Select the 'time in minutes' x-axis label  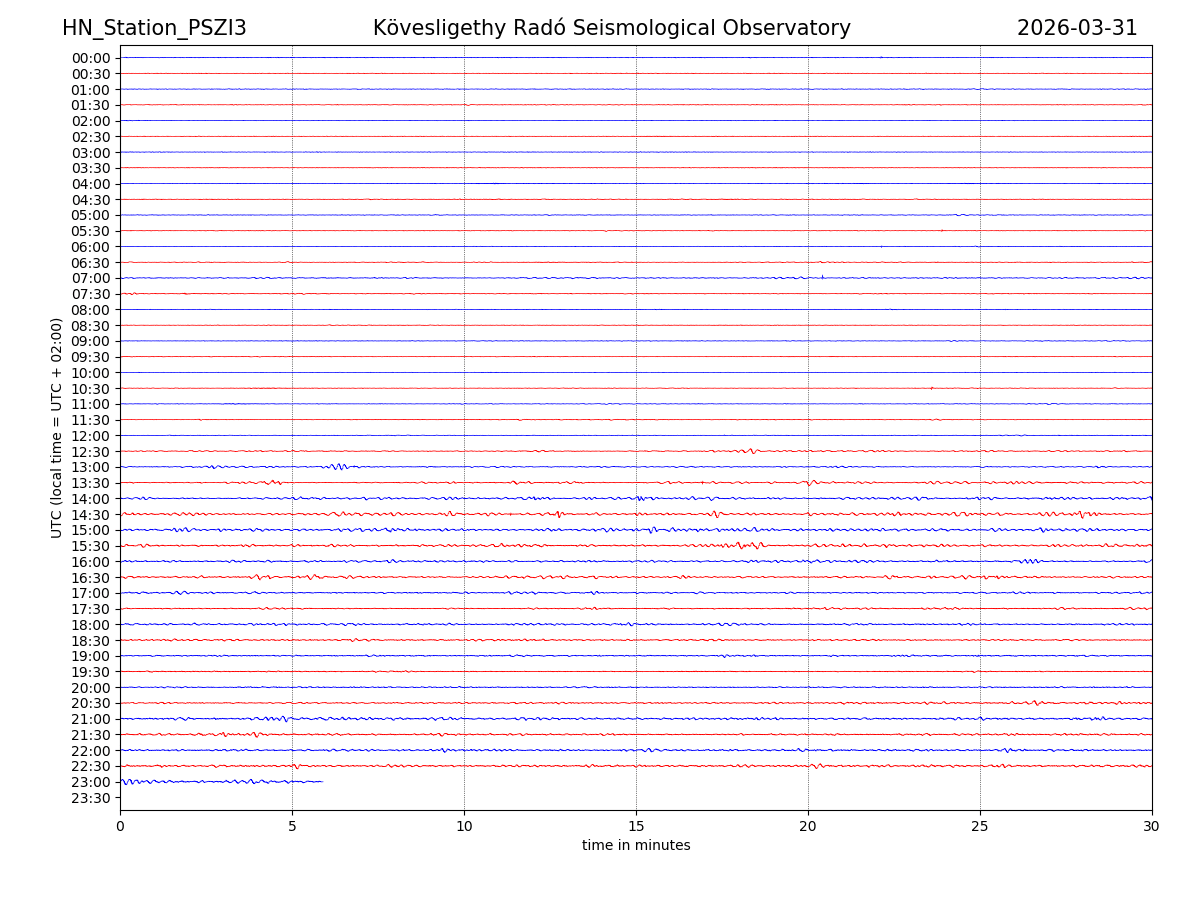tap(636, 846)
